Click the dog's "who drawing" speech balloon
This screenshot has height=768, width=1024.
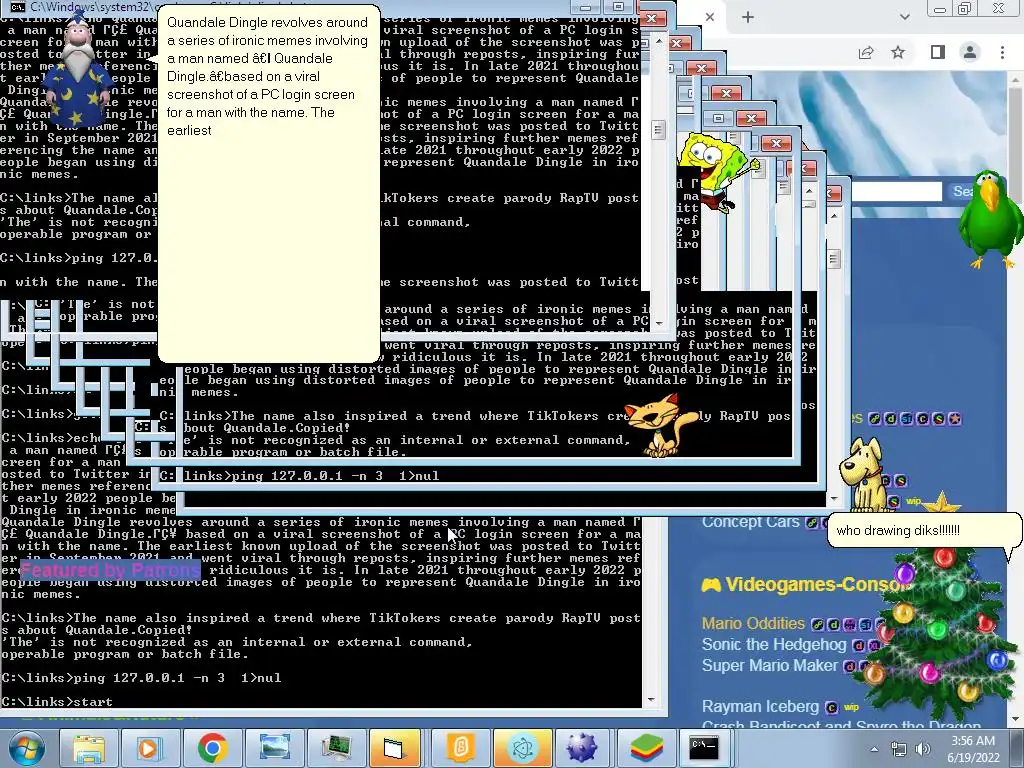[x=924, y=530]
